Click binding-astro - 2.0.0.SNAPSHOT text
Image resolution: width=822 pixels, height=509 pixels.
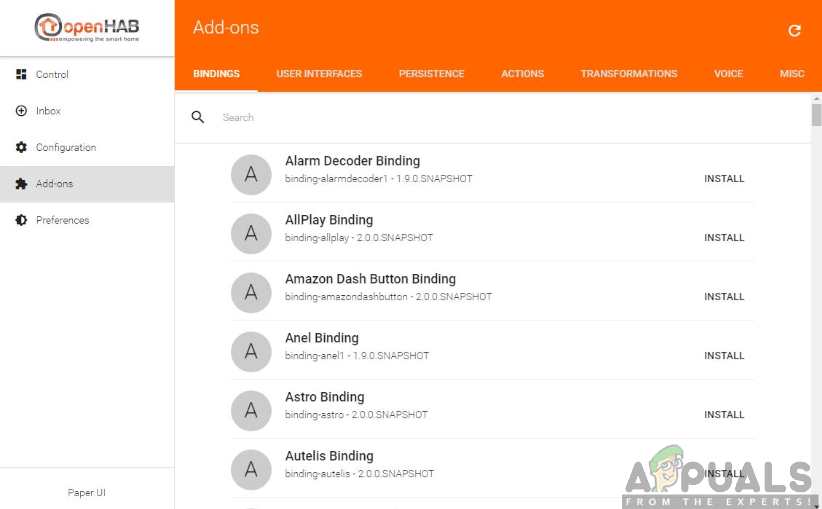356,415
